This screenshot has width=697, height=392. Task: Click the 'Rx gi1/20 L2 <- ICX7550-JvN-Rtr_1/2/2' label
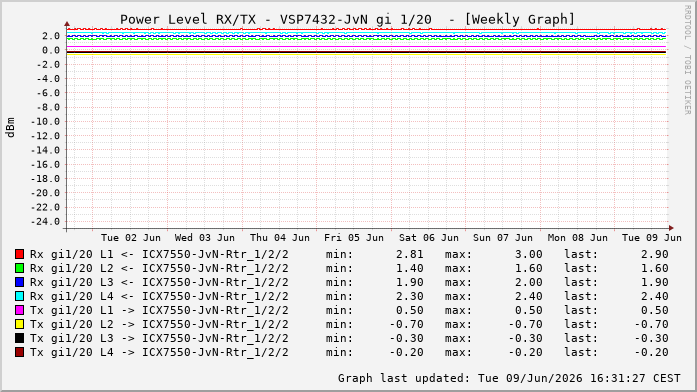159,268
